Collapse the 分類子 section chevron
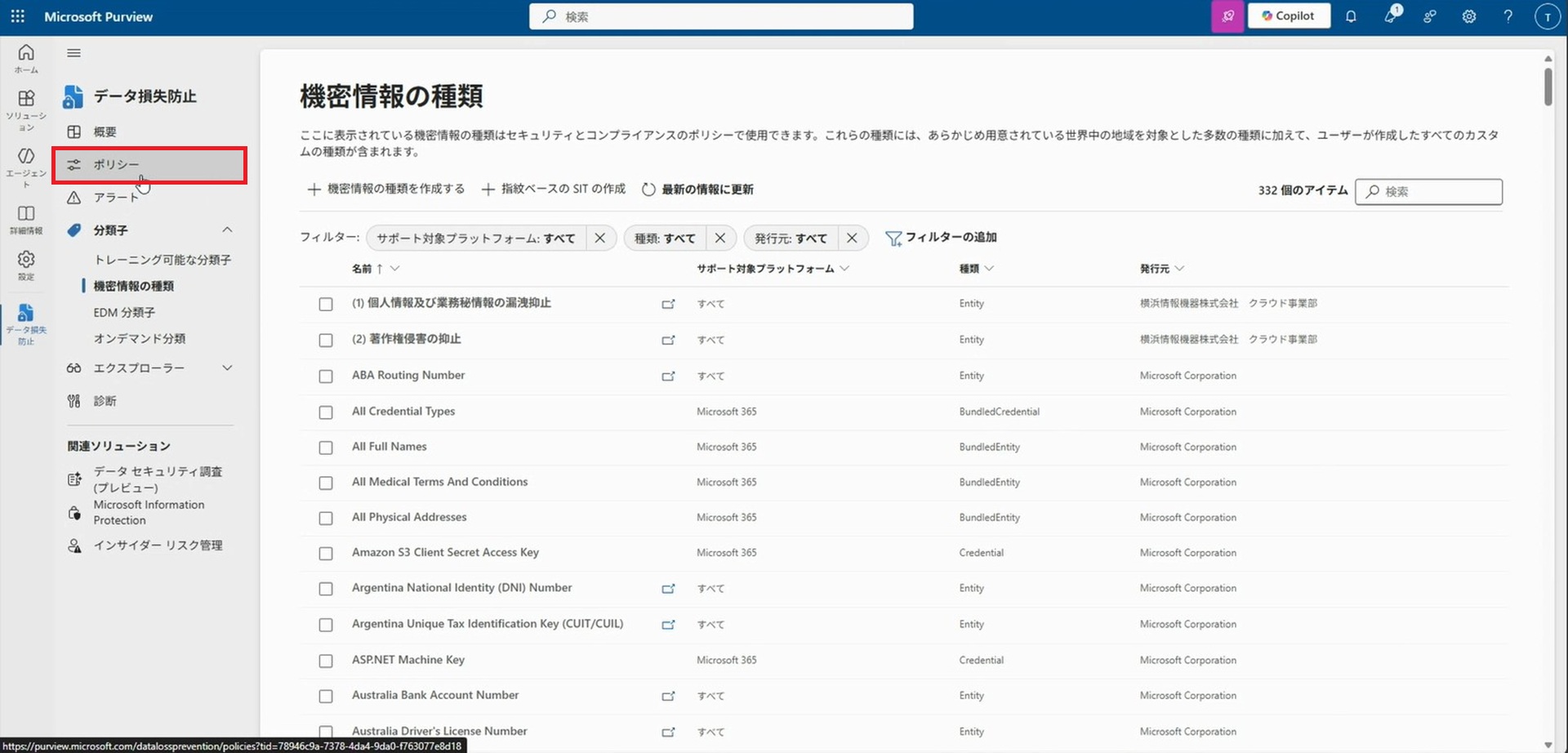 point(227,230)
